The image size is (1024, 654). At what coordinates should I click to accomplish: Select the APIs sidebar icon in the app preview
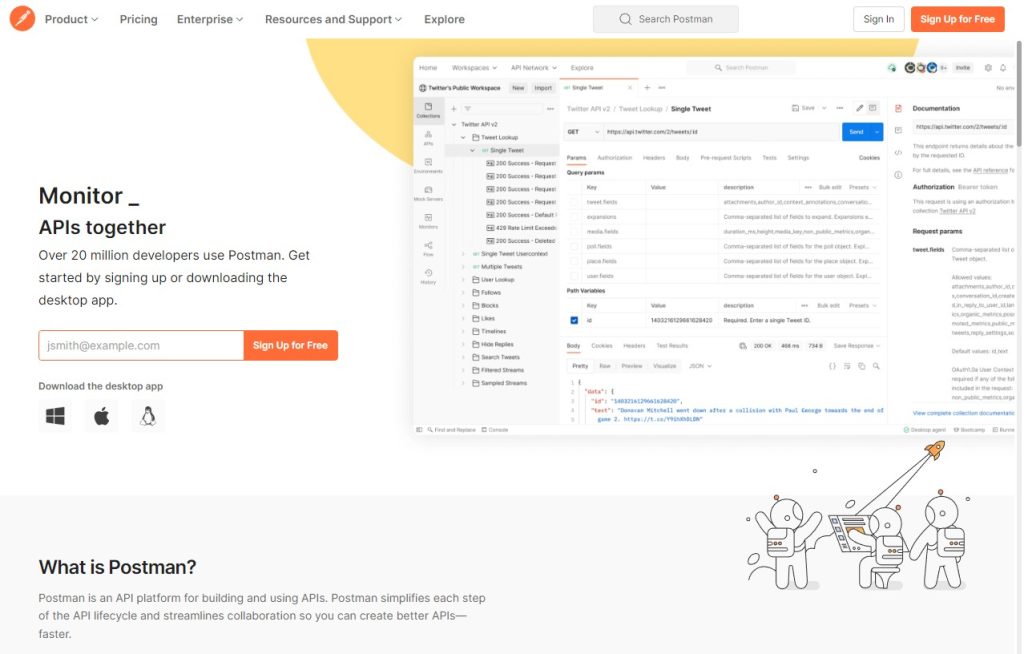click(x=428, y=137)
